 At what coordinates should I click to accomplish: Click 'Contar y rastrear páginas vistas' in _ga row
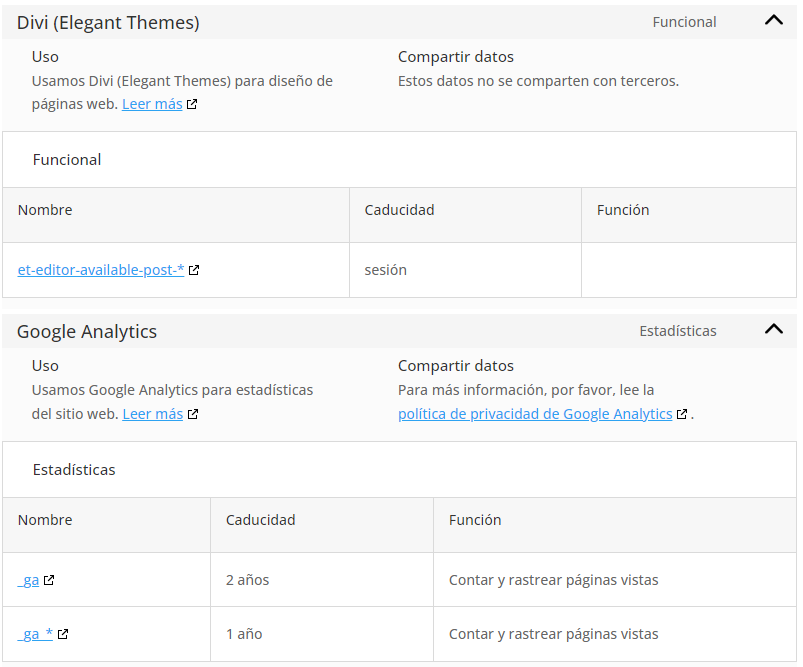[554, 580]
